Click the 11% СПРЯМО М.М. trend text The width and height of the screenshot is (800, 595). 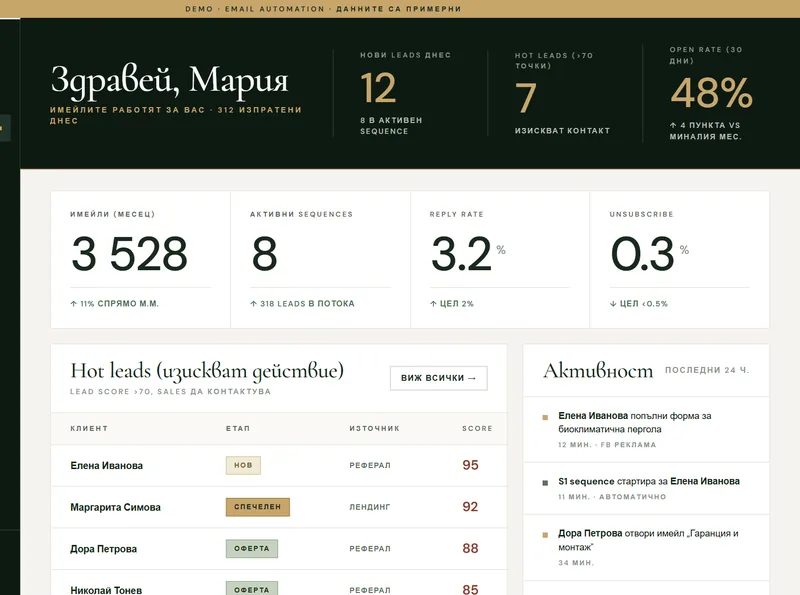coord(115,304)
